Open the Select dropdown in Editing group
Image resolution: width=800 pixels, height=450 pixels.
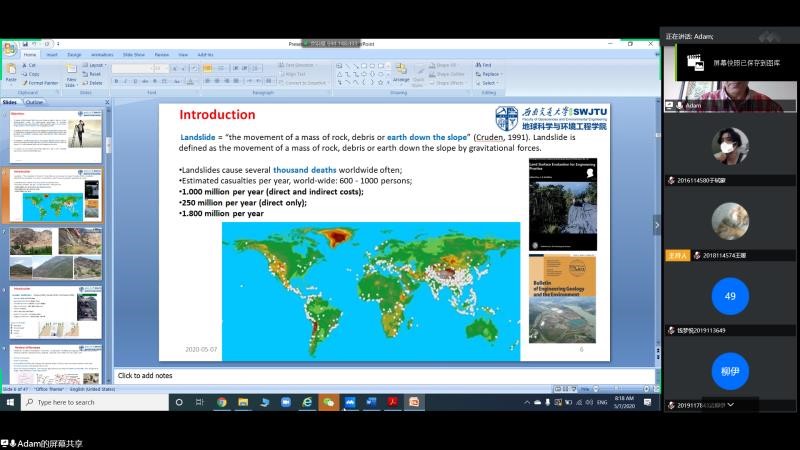coord(489,82)
